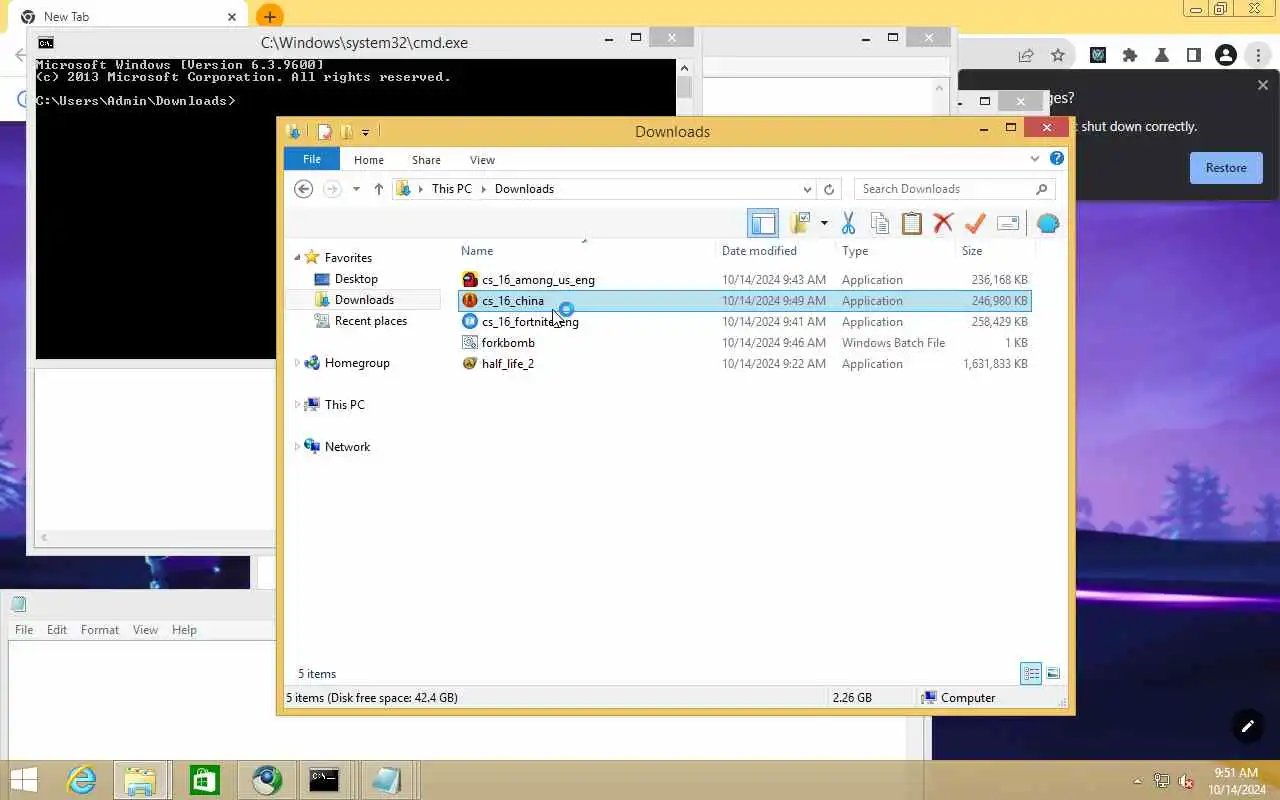Toggle Chrome's side panel icon
The width and height of the screenshot is (1280, 800).
pos(1194,56)
